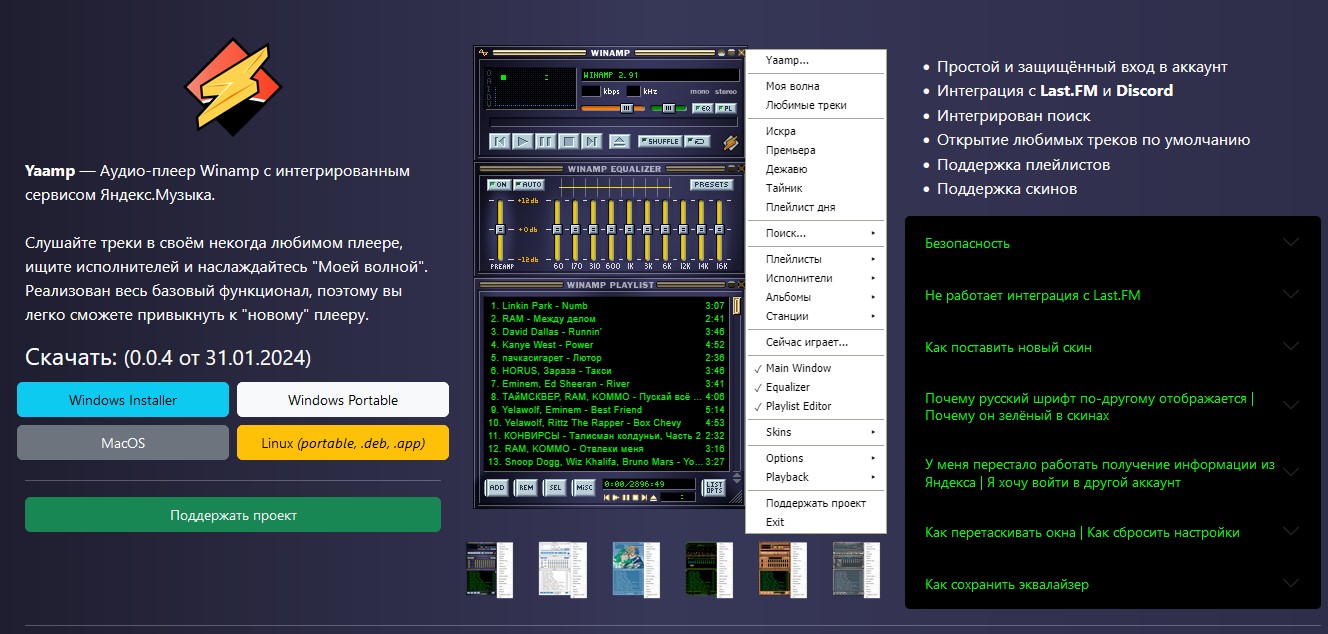Click the play button in Winamp main window
Viewport: 1328px width, 634px height.
point(523,141)
